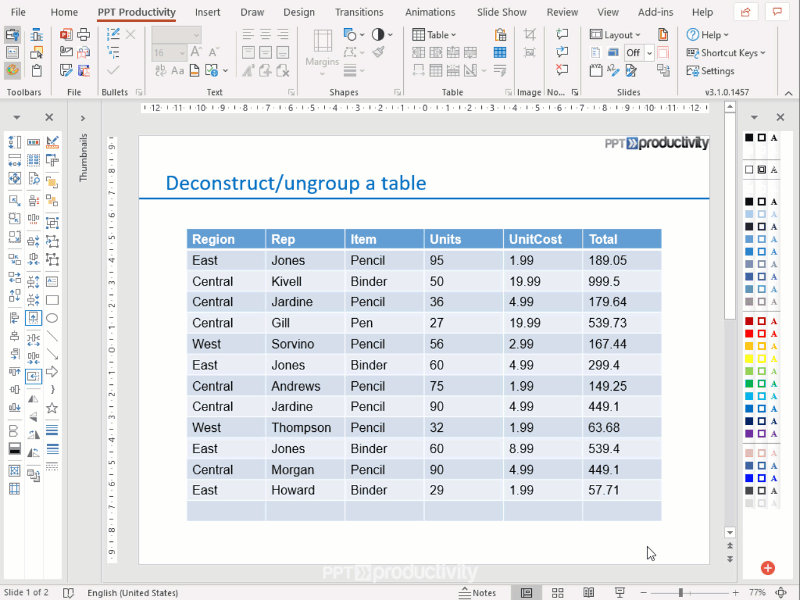Click the Crop icon in the Image group

[530, 35]
